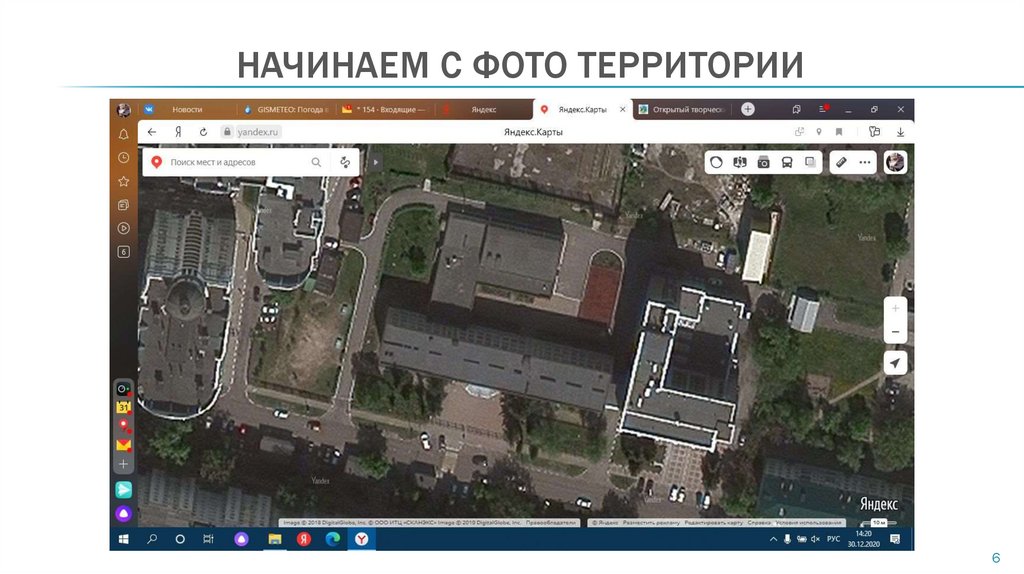
Task: Click the search field for places and addresses
Action: tap(235, 162)
